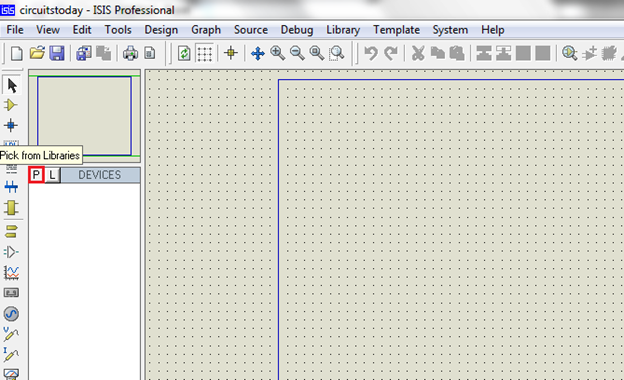
Task: Click the Block Delete icon
Action: (x=543, y=53)
